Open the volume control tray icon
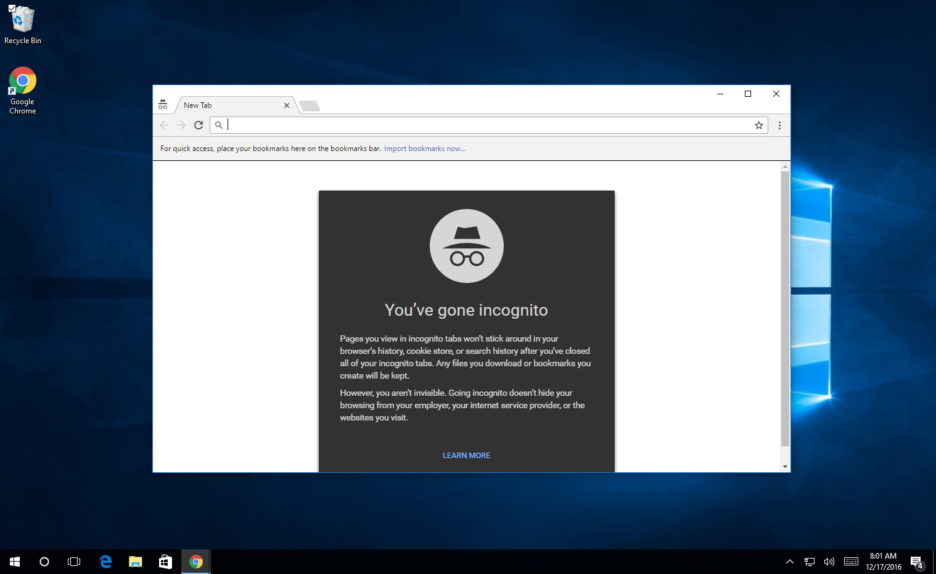Image resolution: width=936 pixels, height=574 pixels. [829, 561]
